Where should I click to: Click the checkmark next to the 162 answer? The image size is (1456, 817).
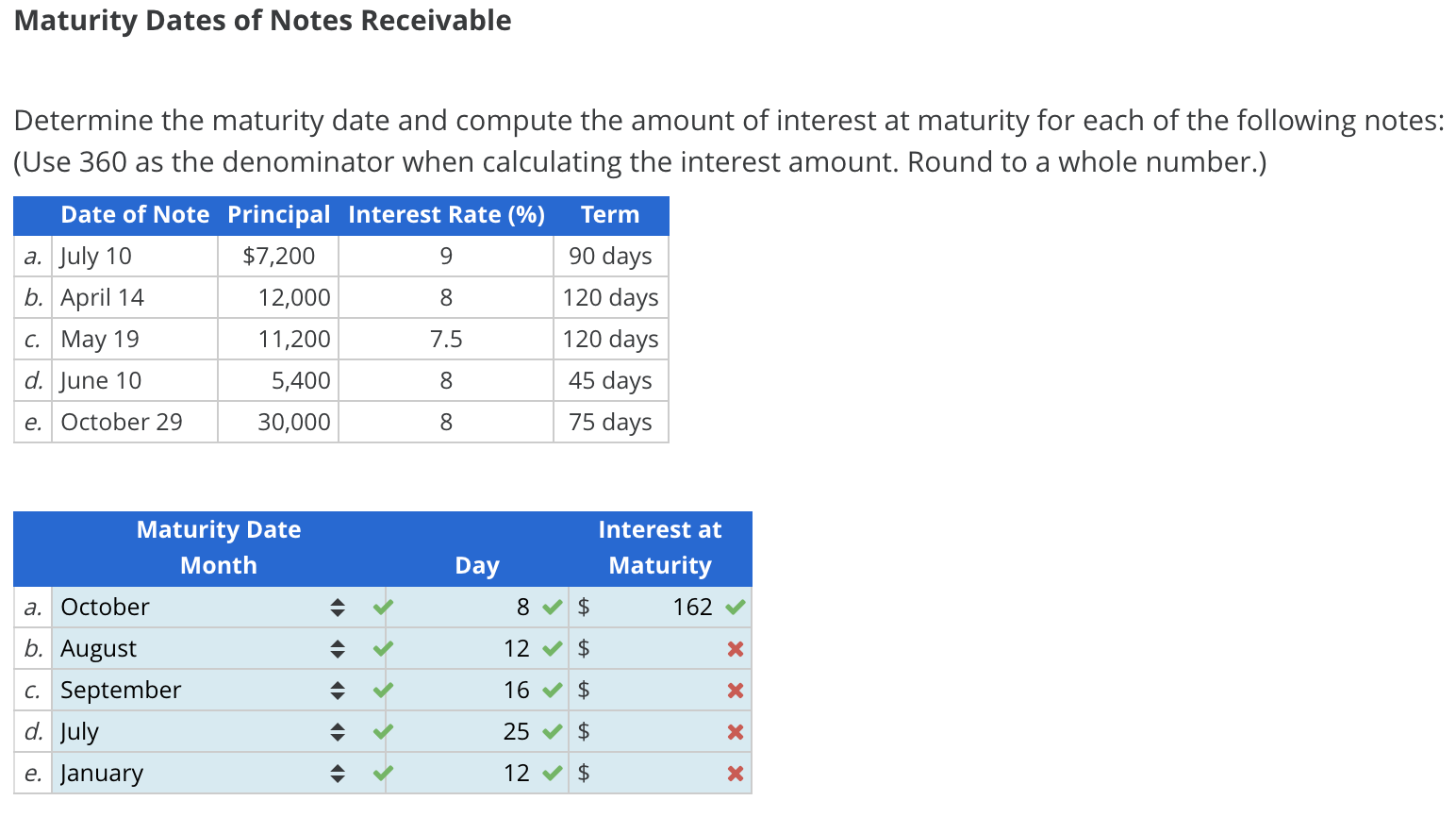[x=735, y=608]
